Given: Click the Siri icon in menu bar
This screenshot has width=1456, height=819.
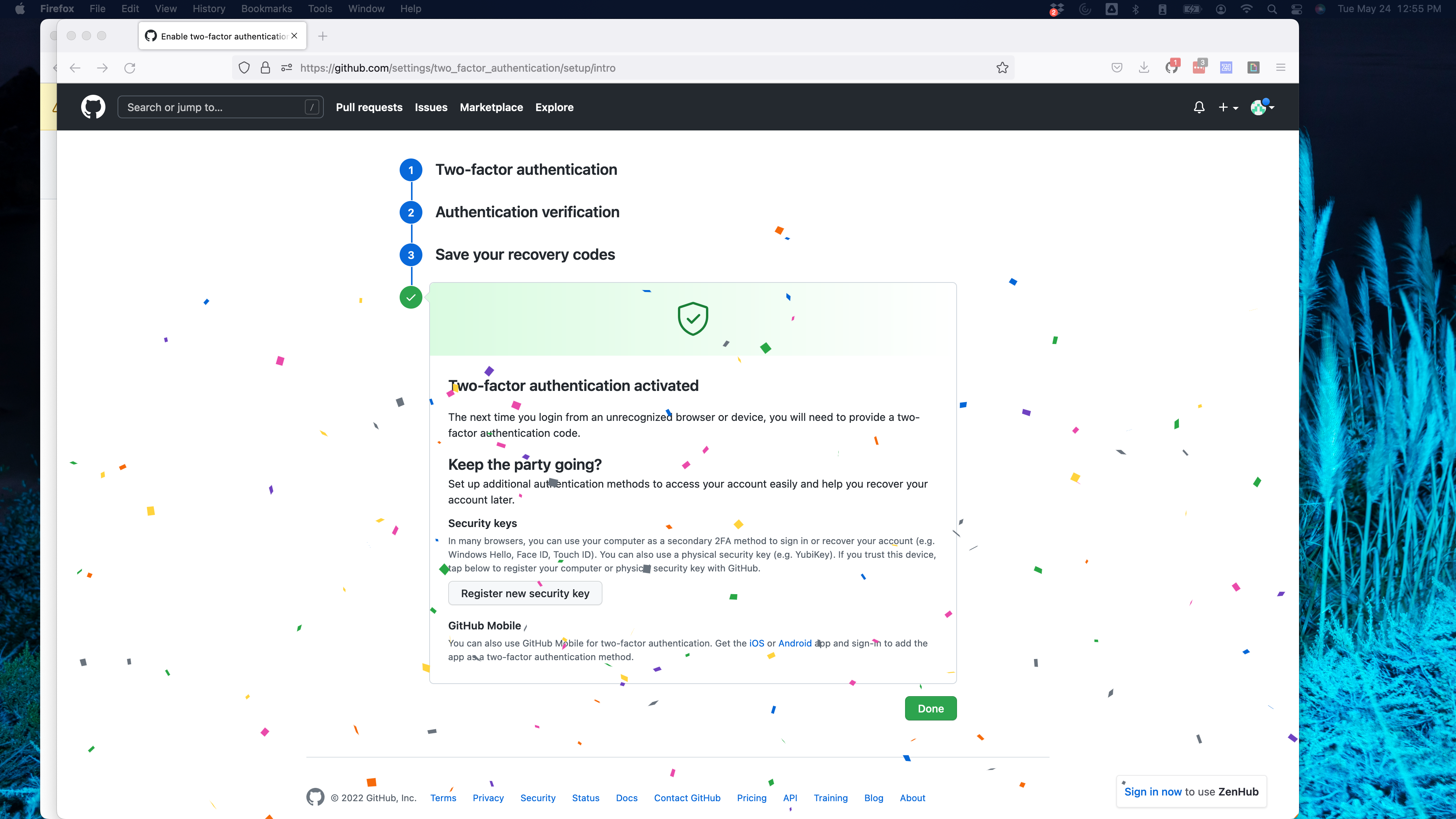Looking at the screenshot, I should coord(1320,9).
